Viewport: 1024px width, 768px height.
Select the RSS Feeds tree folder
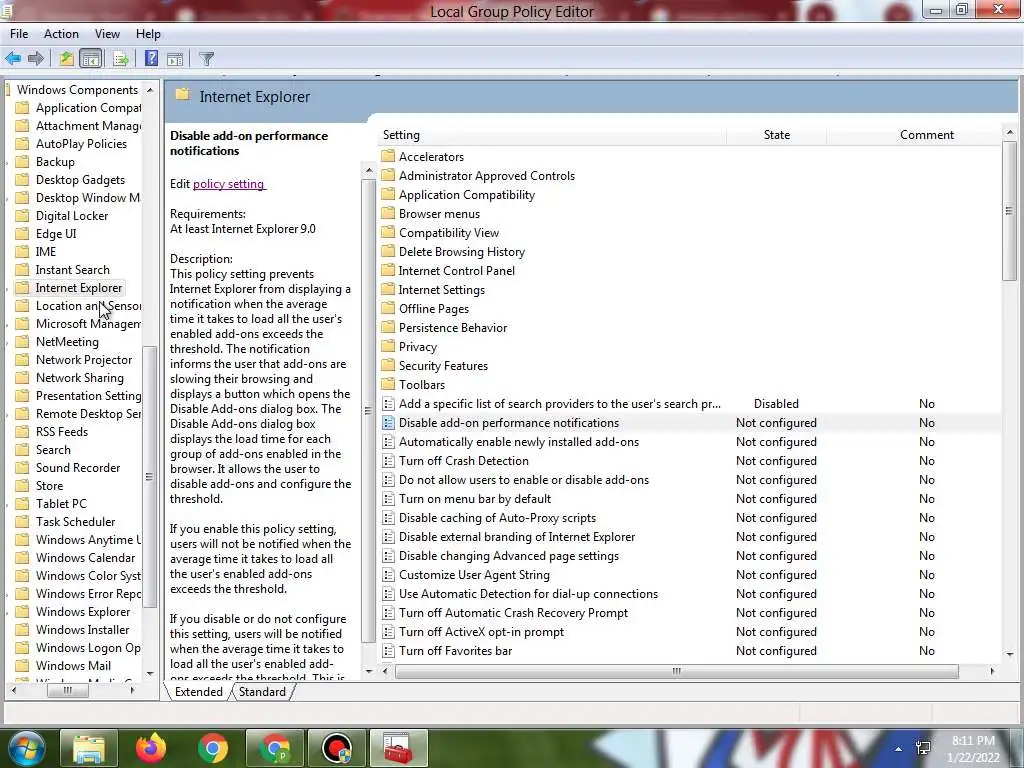pyautogui.click(x=61, y=432)
